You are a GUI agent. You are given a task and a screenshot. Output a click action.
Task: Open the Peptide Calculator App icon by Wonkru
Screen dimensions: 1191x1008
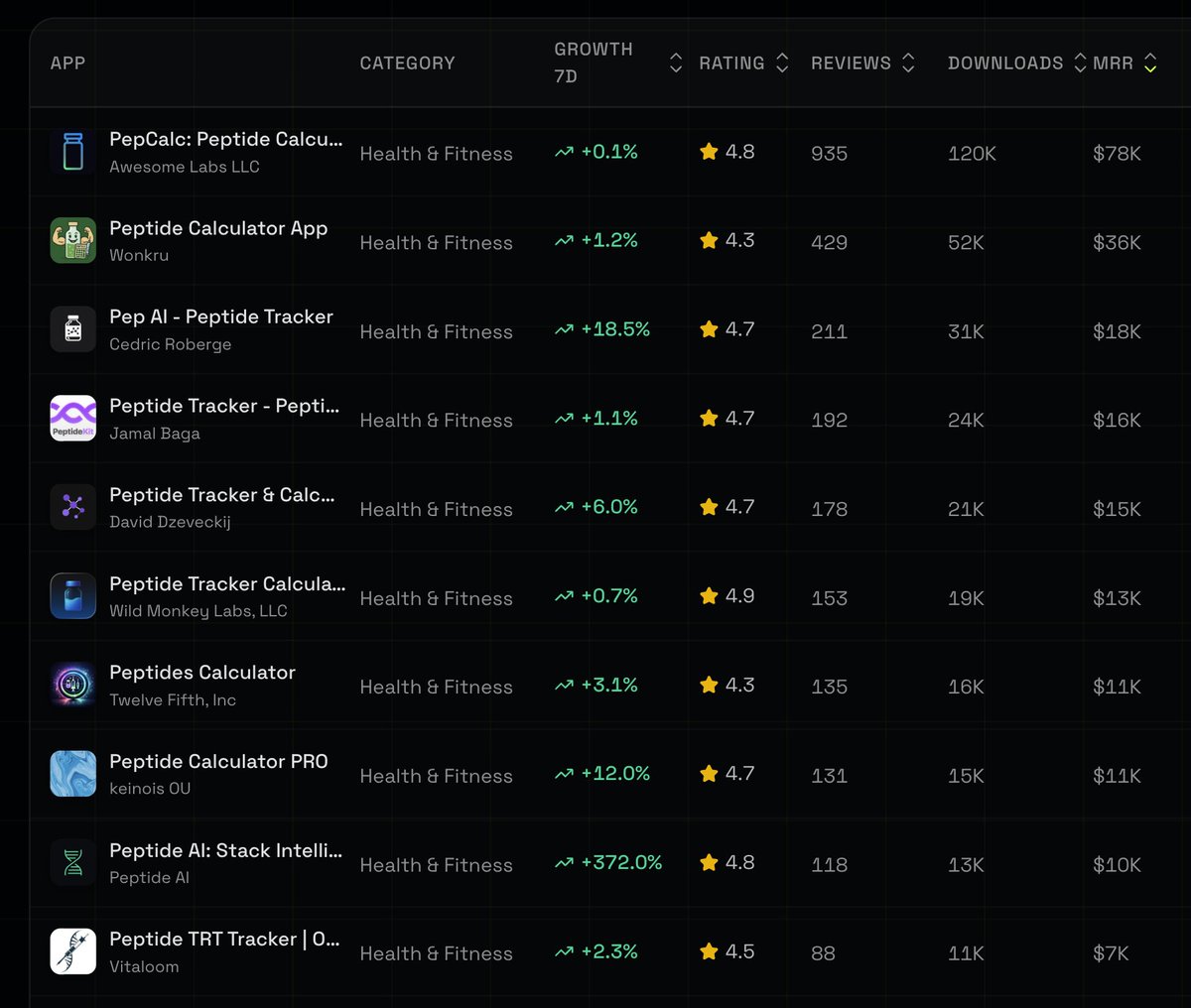pyautogui.click(x=73, y=241)
